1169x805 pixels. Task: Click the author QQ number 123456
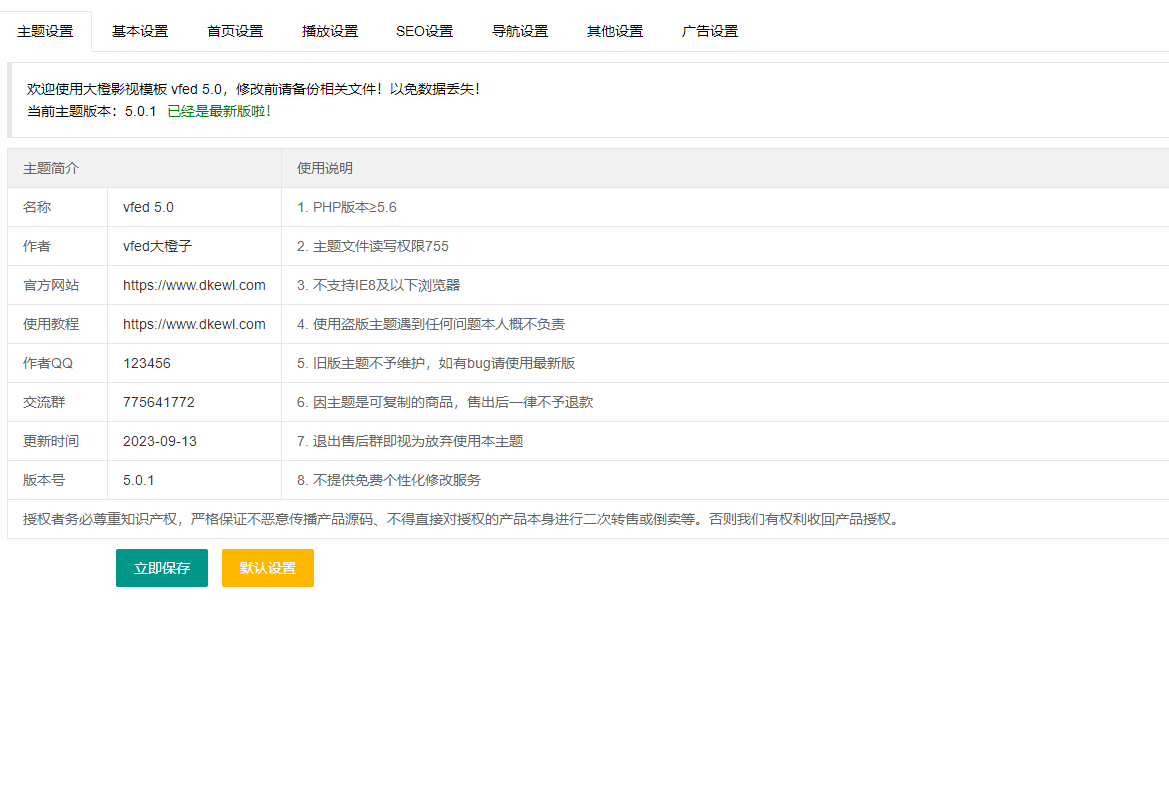(147, 363)
